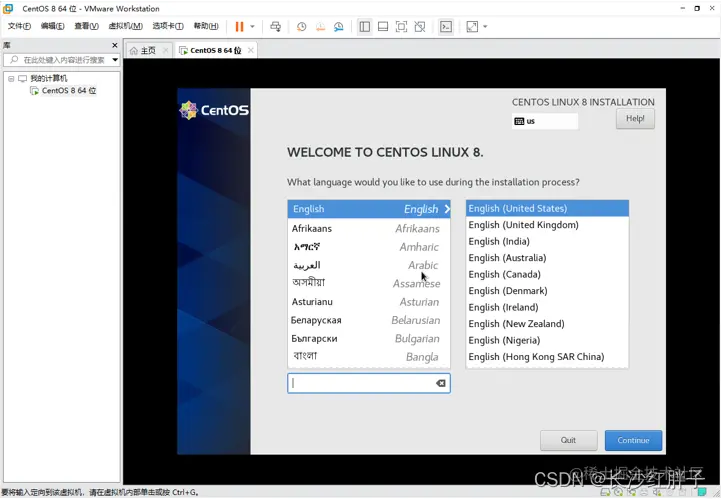Viewport: 721px width, 499px height.
Task: Select Assamese in the language list
Action: pyautogui.click(x=369, y=283)
